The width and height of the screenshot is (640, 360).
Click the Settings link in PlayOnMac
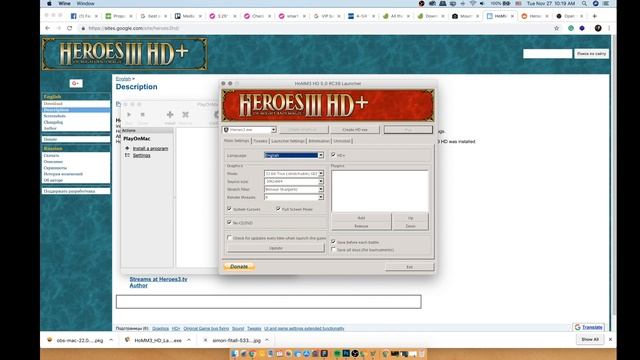142,156
